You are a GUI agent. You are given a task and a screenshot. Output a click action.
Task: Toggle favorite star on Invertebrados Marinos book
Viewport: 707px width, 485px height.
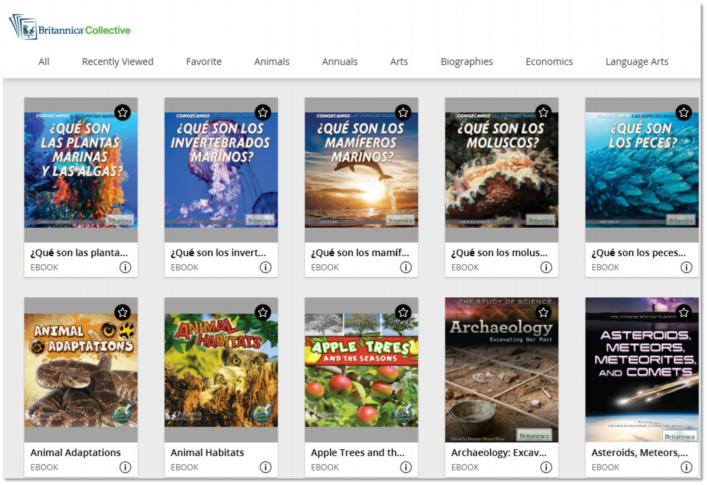coord(262,112)
